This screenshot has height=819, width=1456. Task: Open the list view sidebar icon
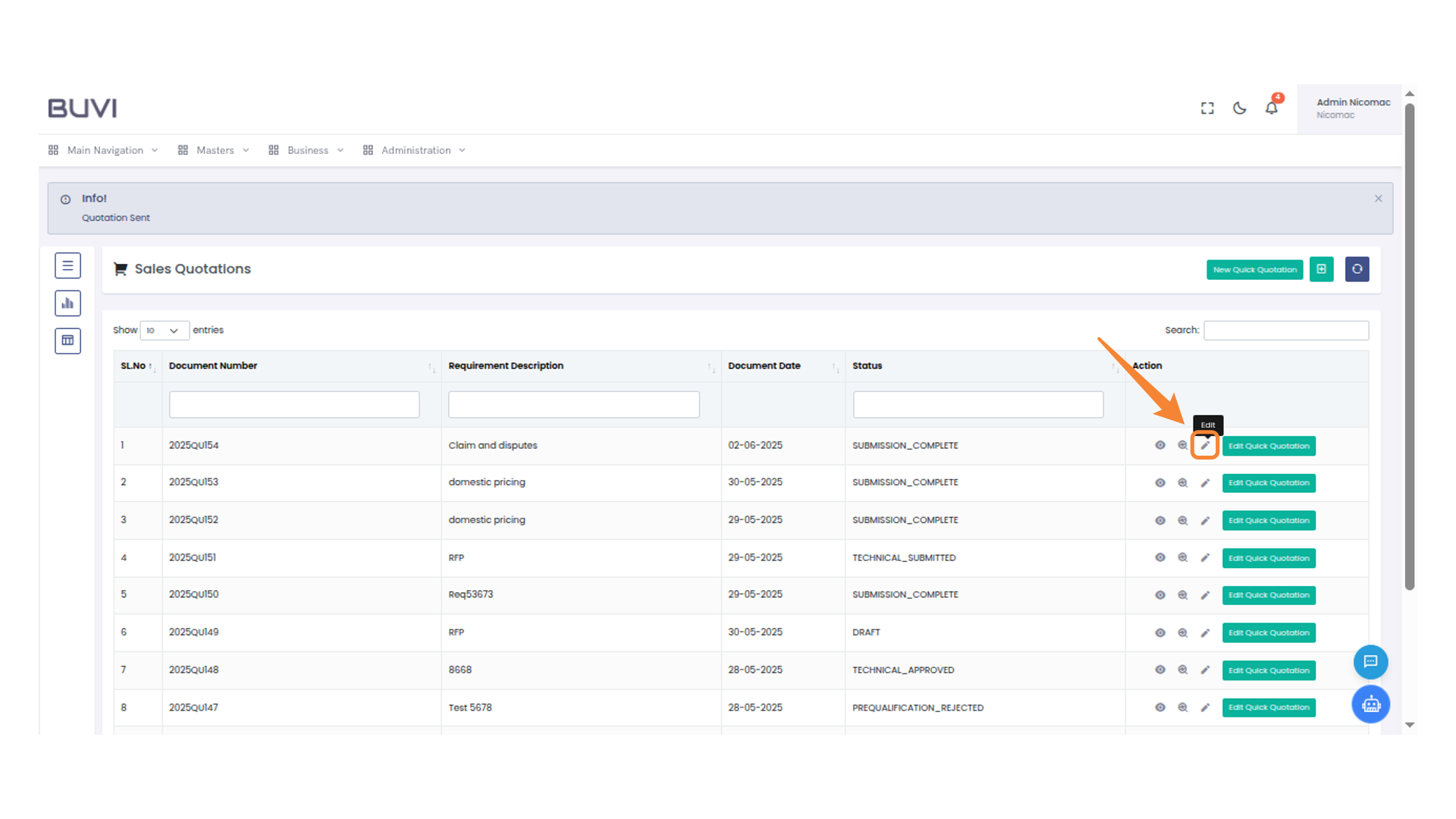67,266
